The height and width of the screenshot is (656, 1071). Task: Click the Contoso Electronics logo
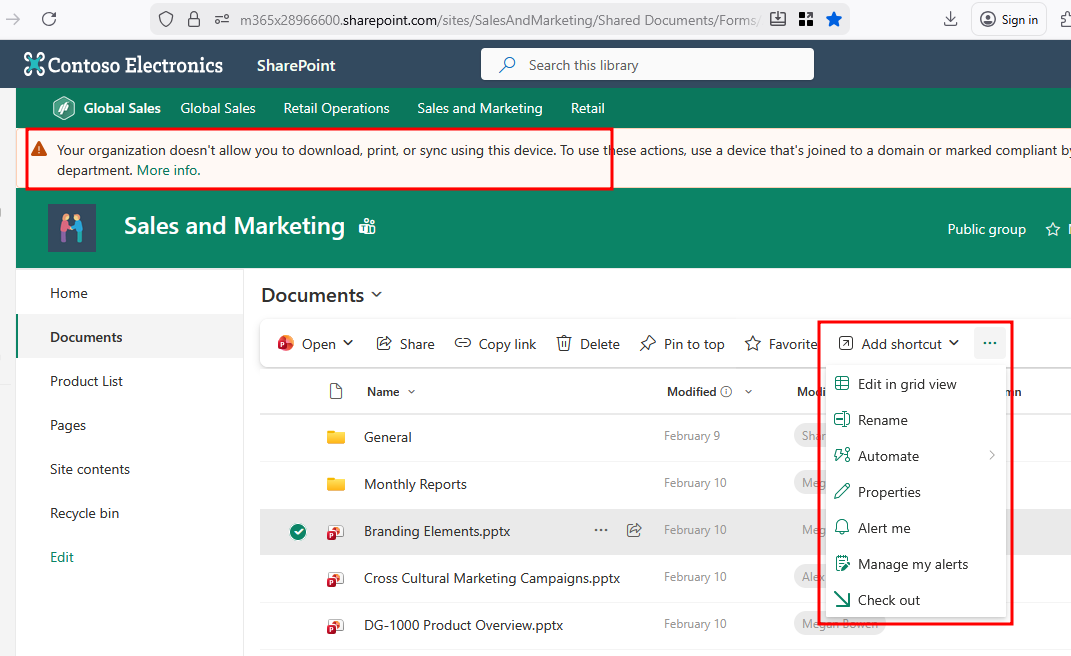(35, 65)
